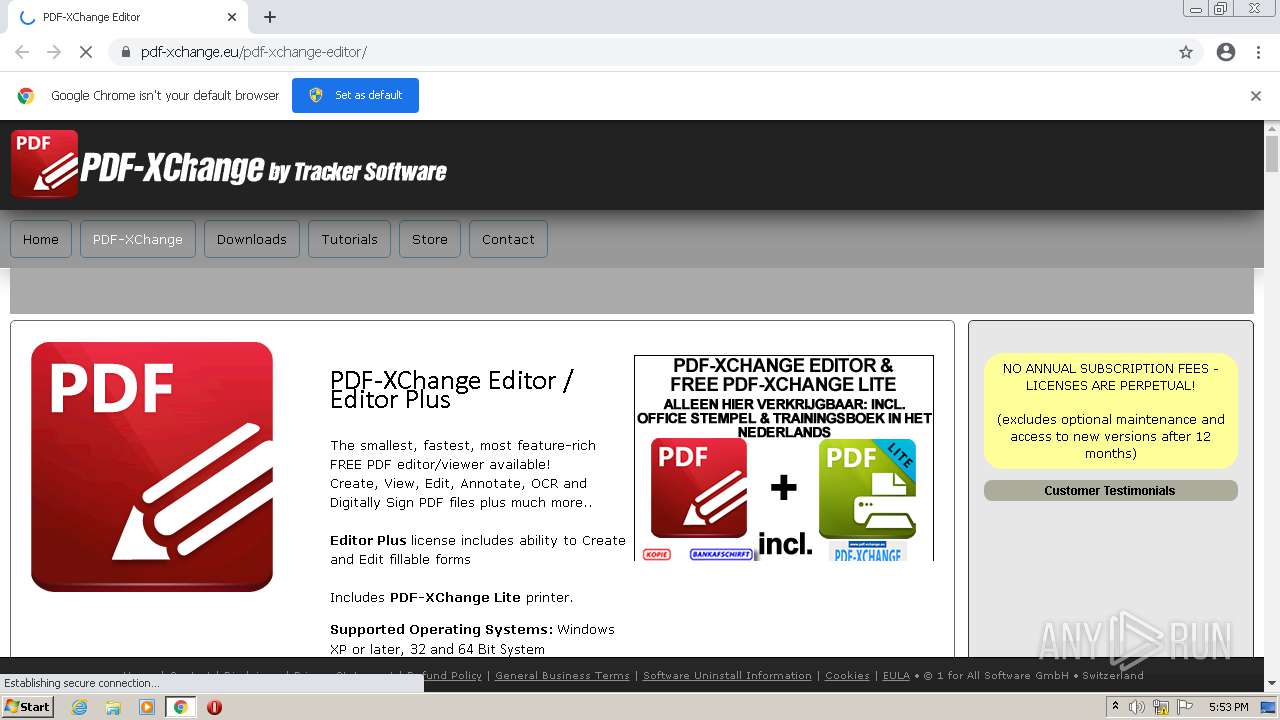
Task: Open a new browser tab
Action: tap(270, 17)
